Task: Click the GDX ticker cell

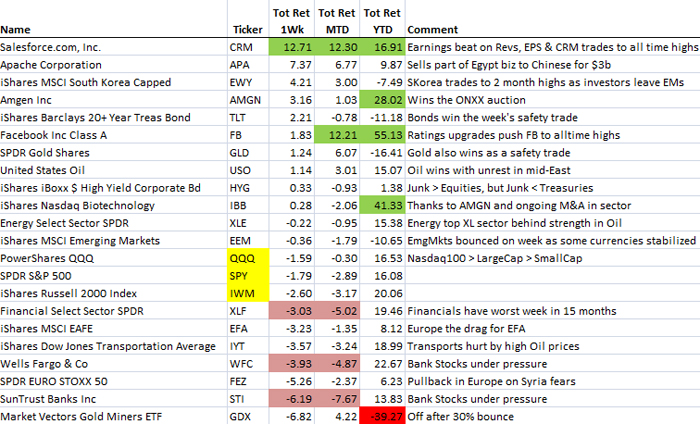Action: coord(248,416)
